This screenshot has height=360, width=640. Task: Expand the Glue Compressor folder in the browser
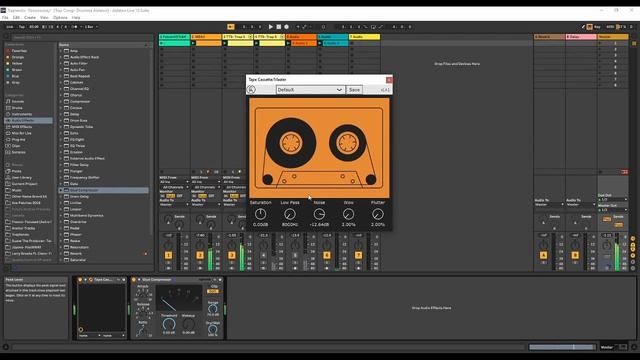coord(61,190)
